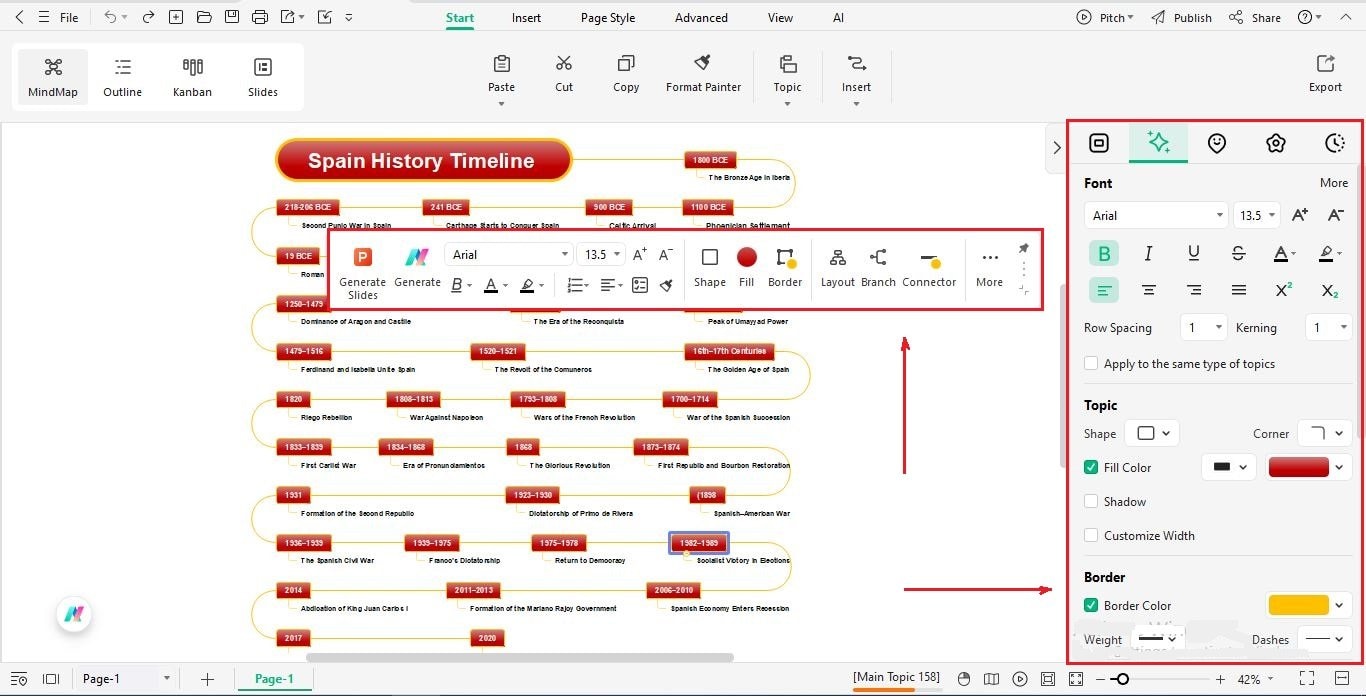Check Apply to the same type of topics
This screenshot has height=696, width=1366.
(1090, 363)
